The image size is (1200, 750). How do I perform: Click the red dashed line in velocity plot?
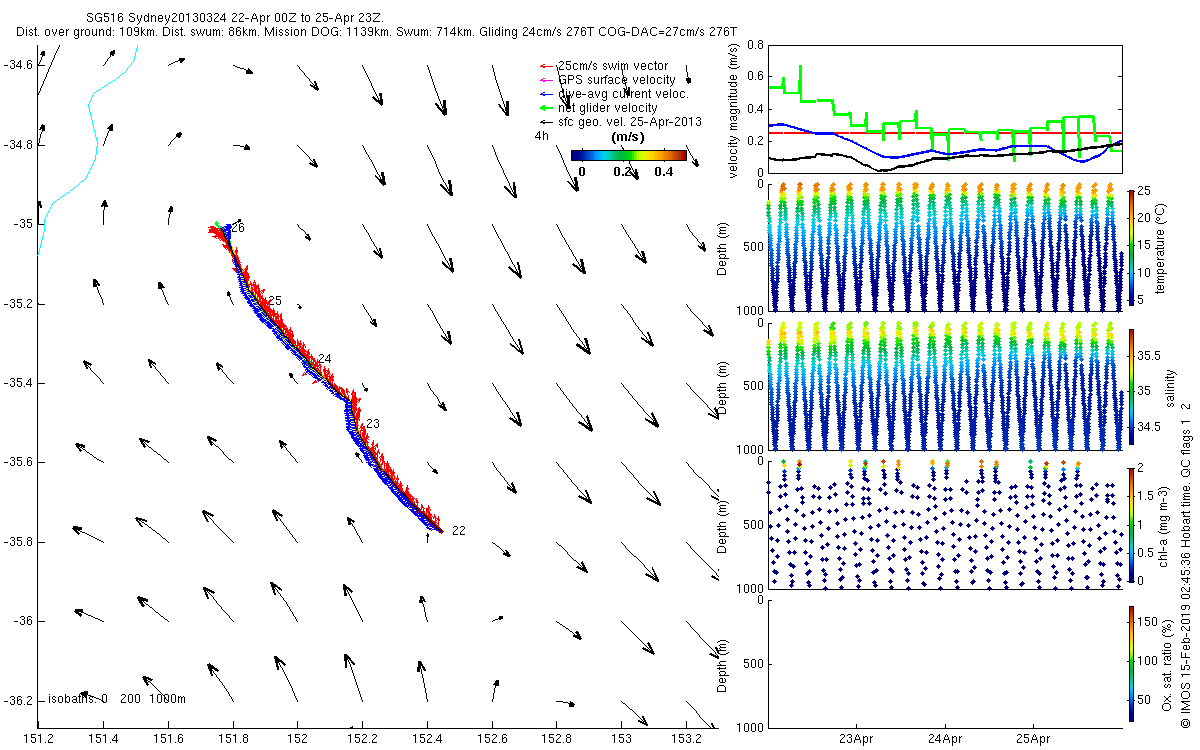(x=945, y=132)
